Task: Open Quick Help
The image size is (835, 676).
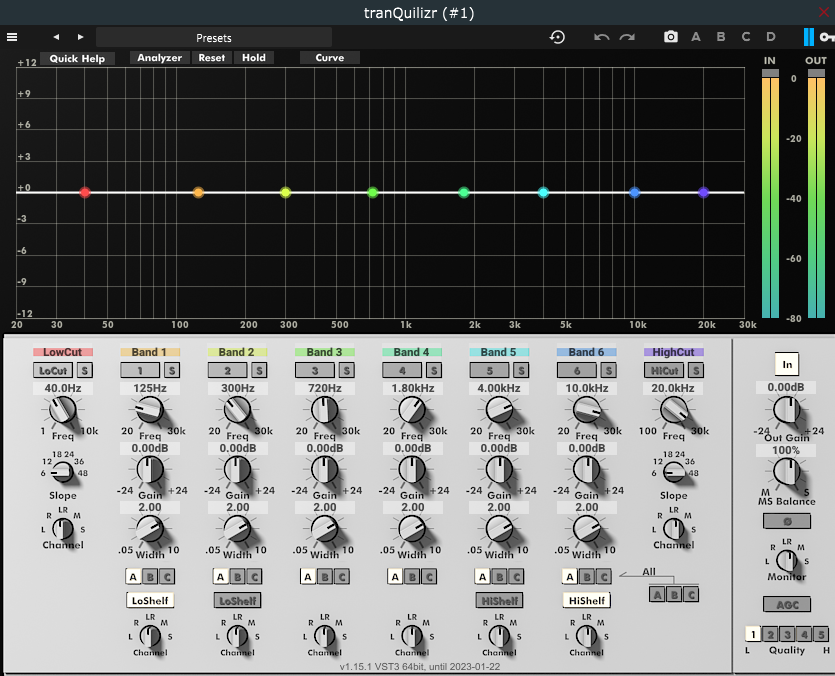Action: pos(77,59)
